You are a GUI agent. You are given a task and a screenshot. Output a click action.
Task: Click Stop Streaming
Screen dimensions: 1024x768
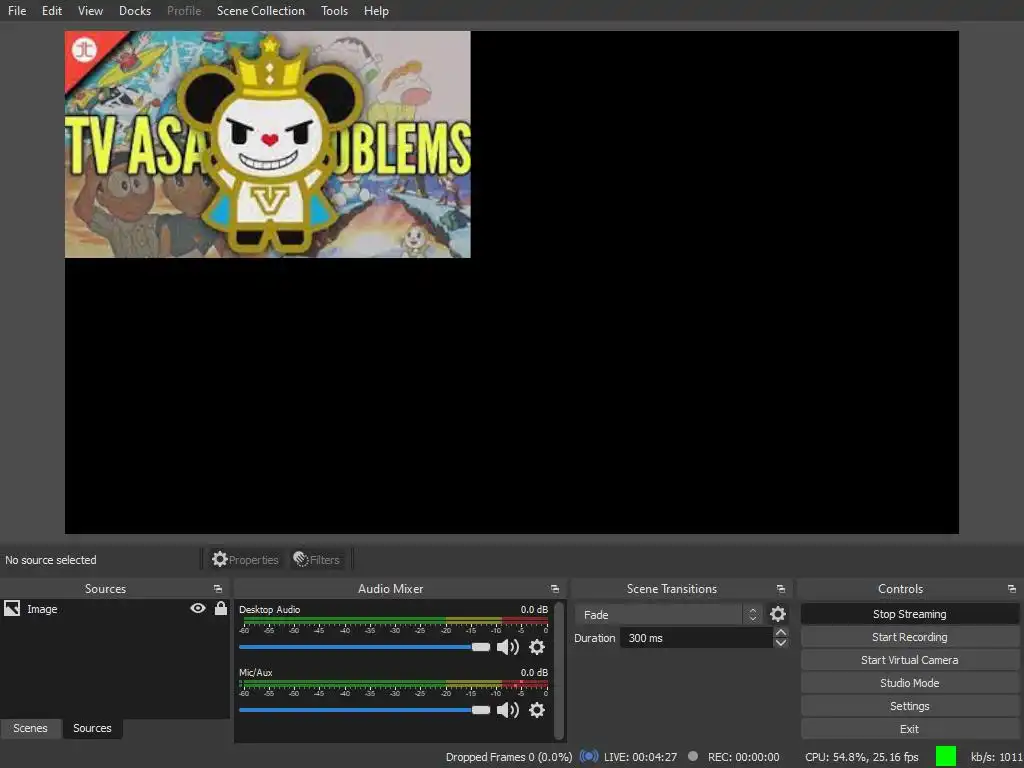point(909,614)
